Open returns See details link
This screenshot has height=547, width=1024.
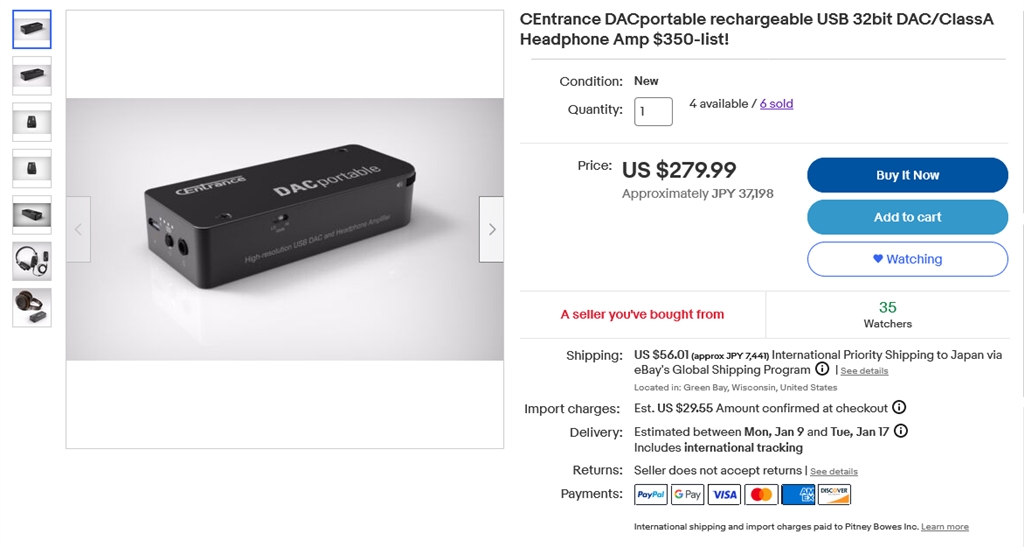(834, 471)
